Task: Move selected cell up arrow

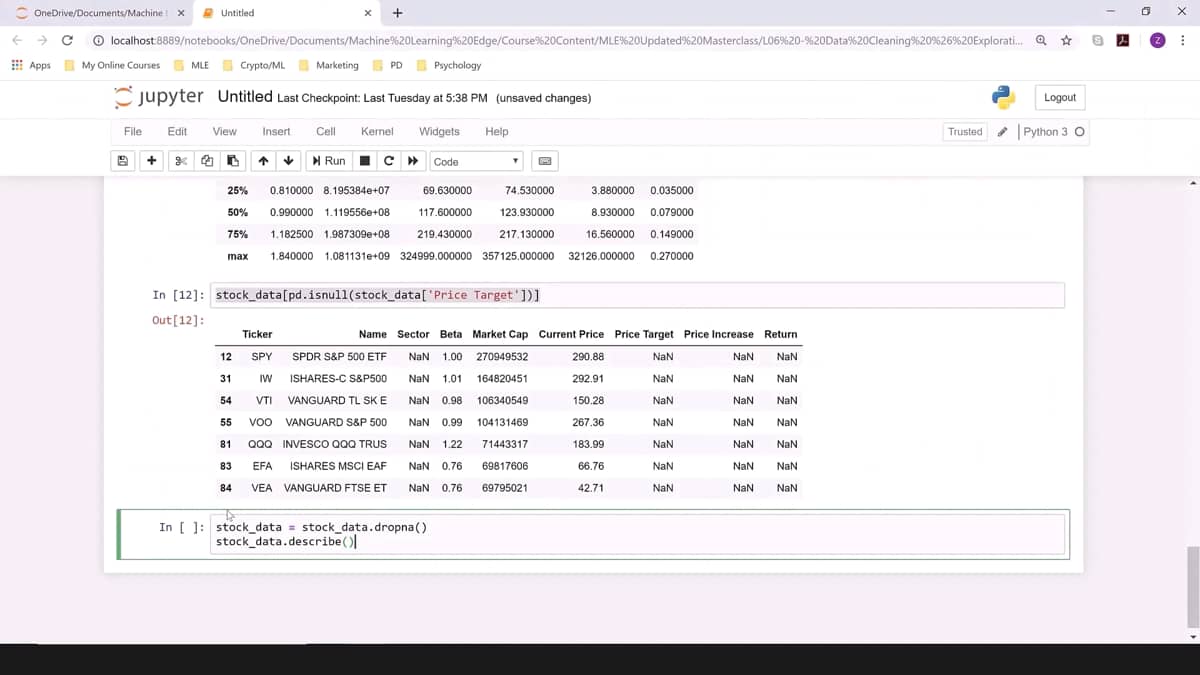Action: [x=263, y=161]
